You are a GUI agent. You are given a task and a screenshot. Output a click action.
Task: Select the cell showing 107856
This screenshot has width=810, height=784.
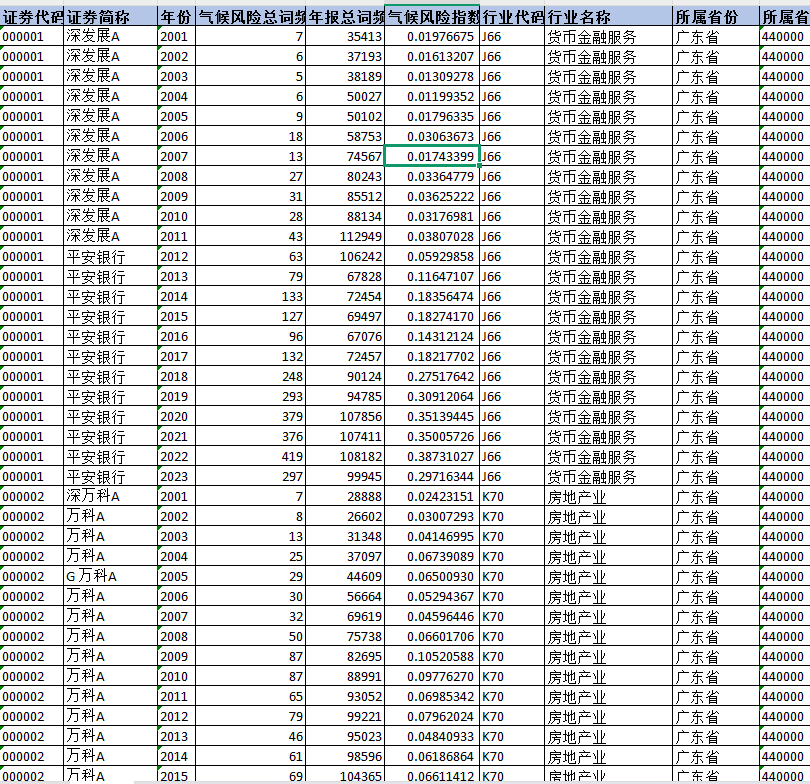click(x=346, y=416)
